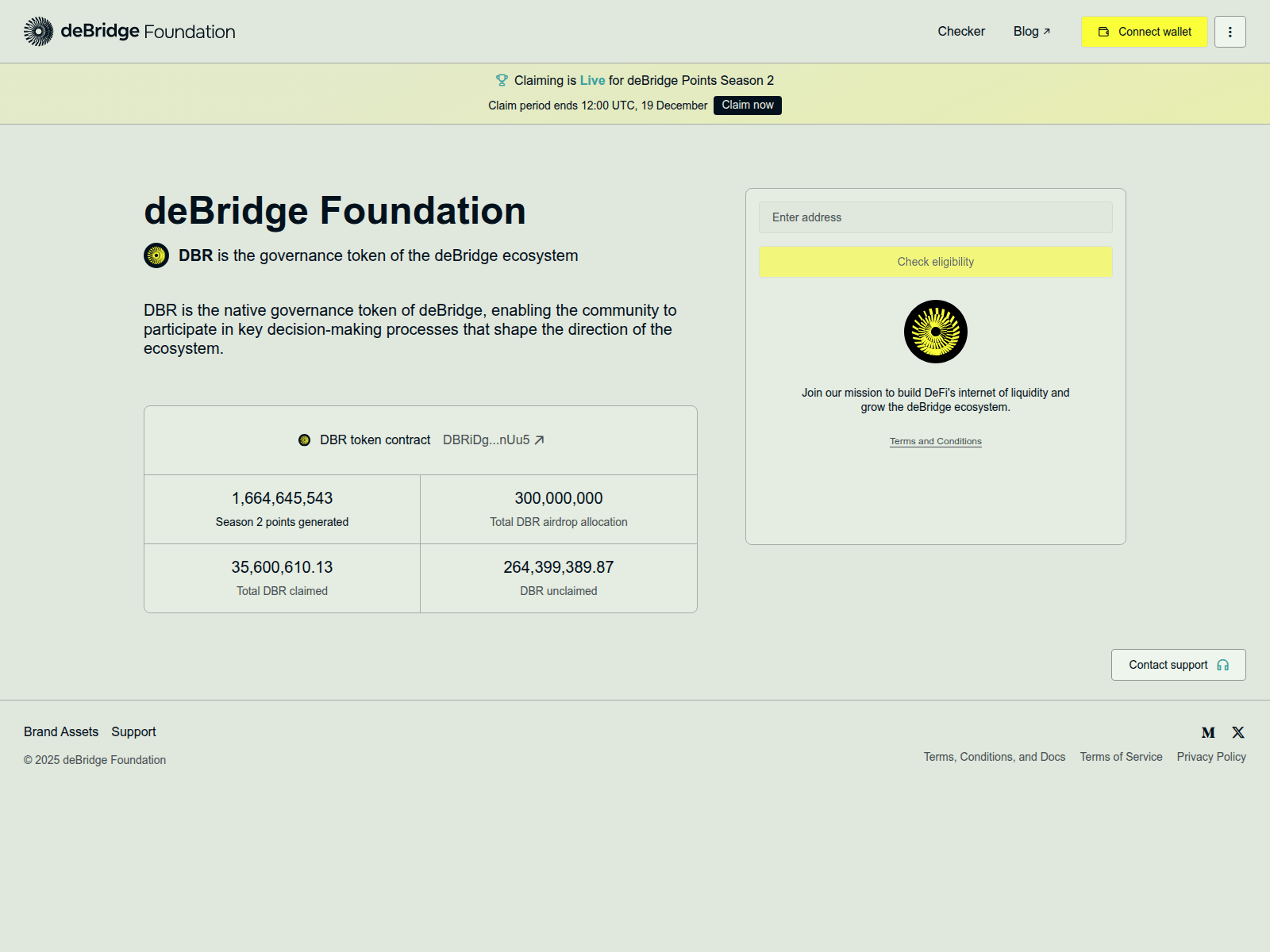Open the Brand Assets footer link
The height and width of the screenshot is (952, 1270).
pos(61,731)
